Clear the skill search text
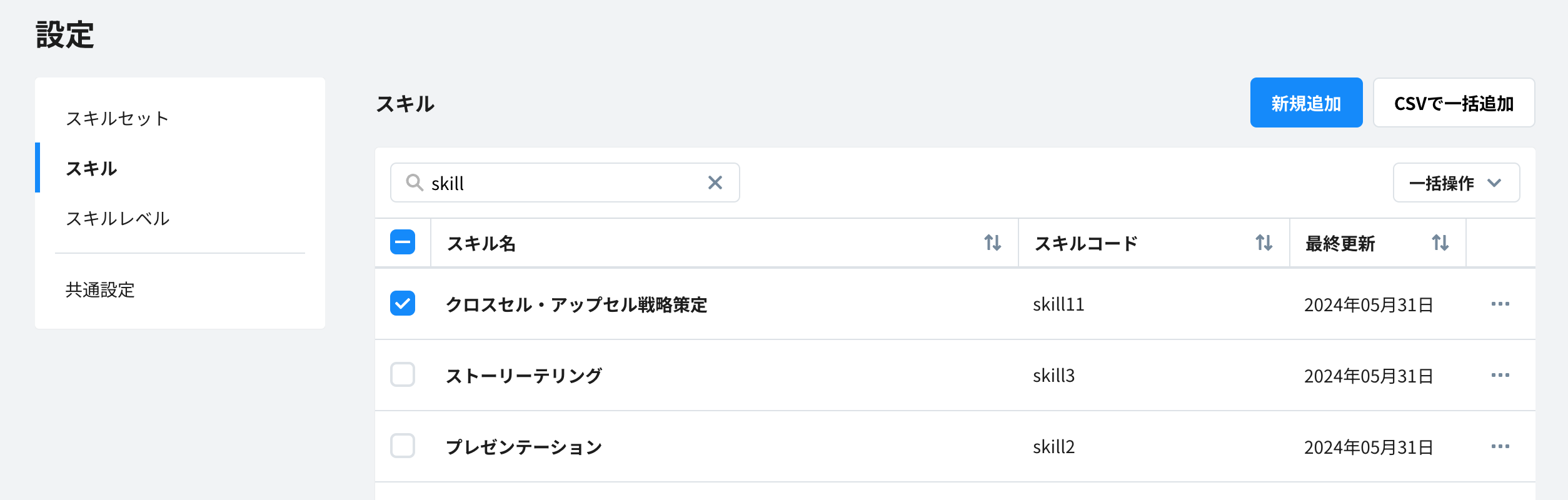This screenshot has height=500, width=1568. pos(715,182)
